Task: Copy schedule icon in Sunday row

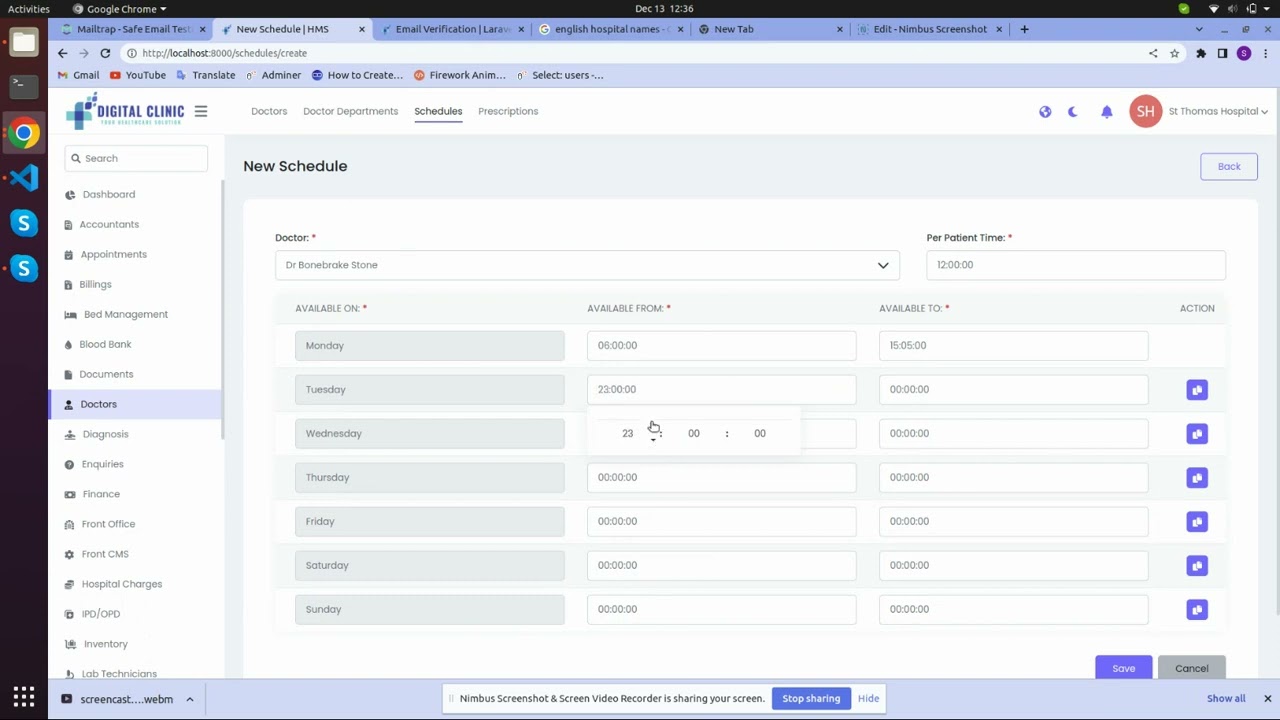Action: pyautogui.click(x=1197, y=610)
